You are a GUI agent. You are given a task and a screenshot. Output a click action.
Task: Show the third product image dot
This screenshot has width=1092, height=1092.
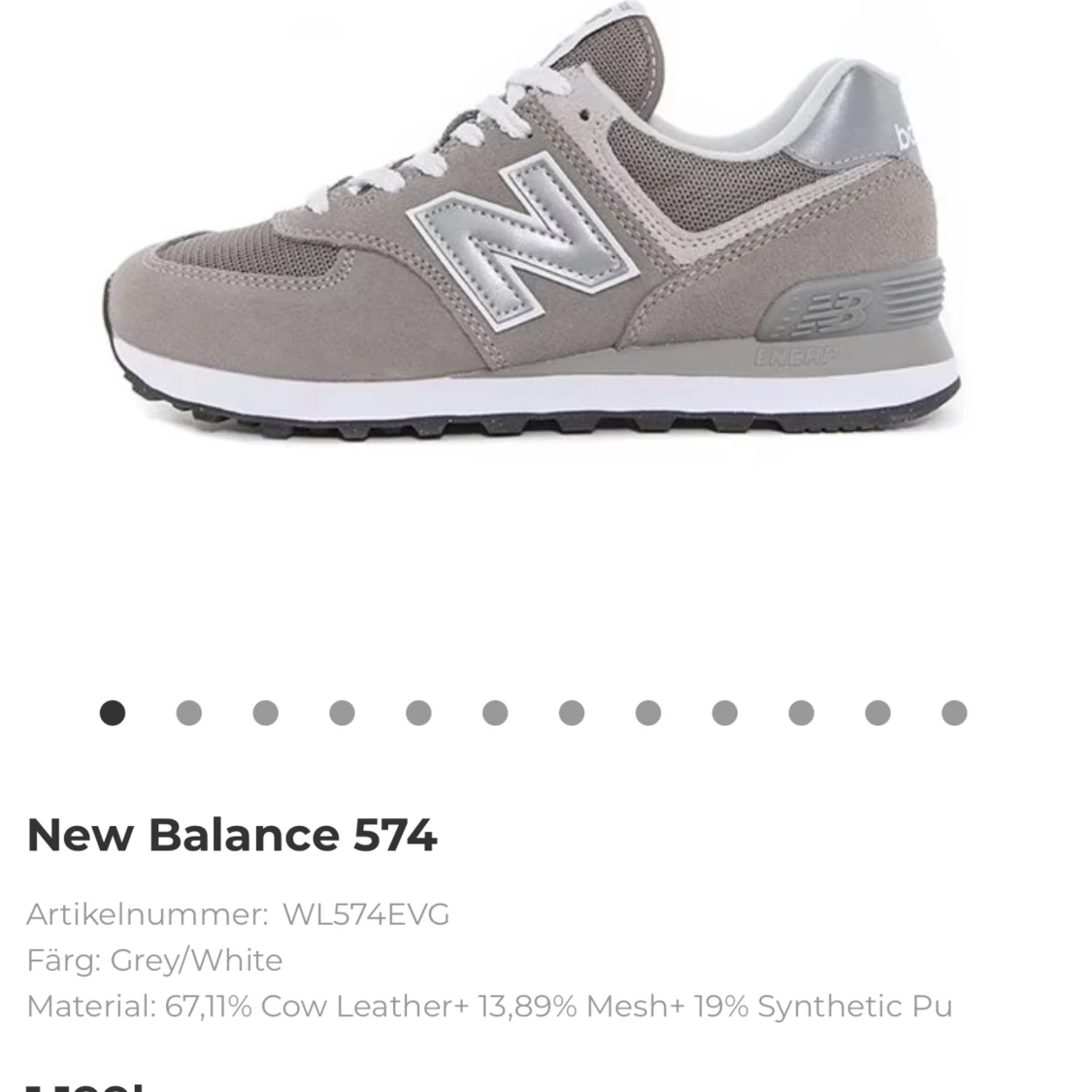tap(265, 712)
